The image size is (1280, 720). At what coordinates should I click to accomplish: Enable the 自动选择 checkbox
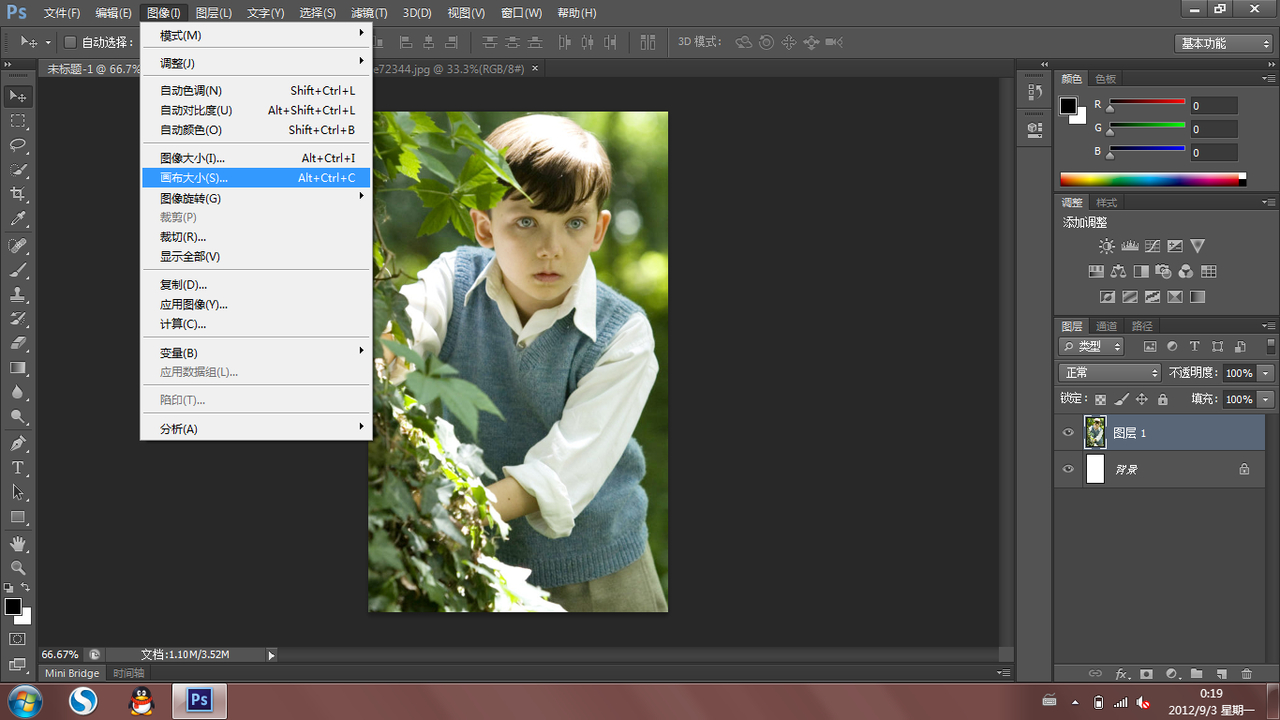[x=70, y=42]
